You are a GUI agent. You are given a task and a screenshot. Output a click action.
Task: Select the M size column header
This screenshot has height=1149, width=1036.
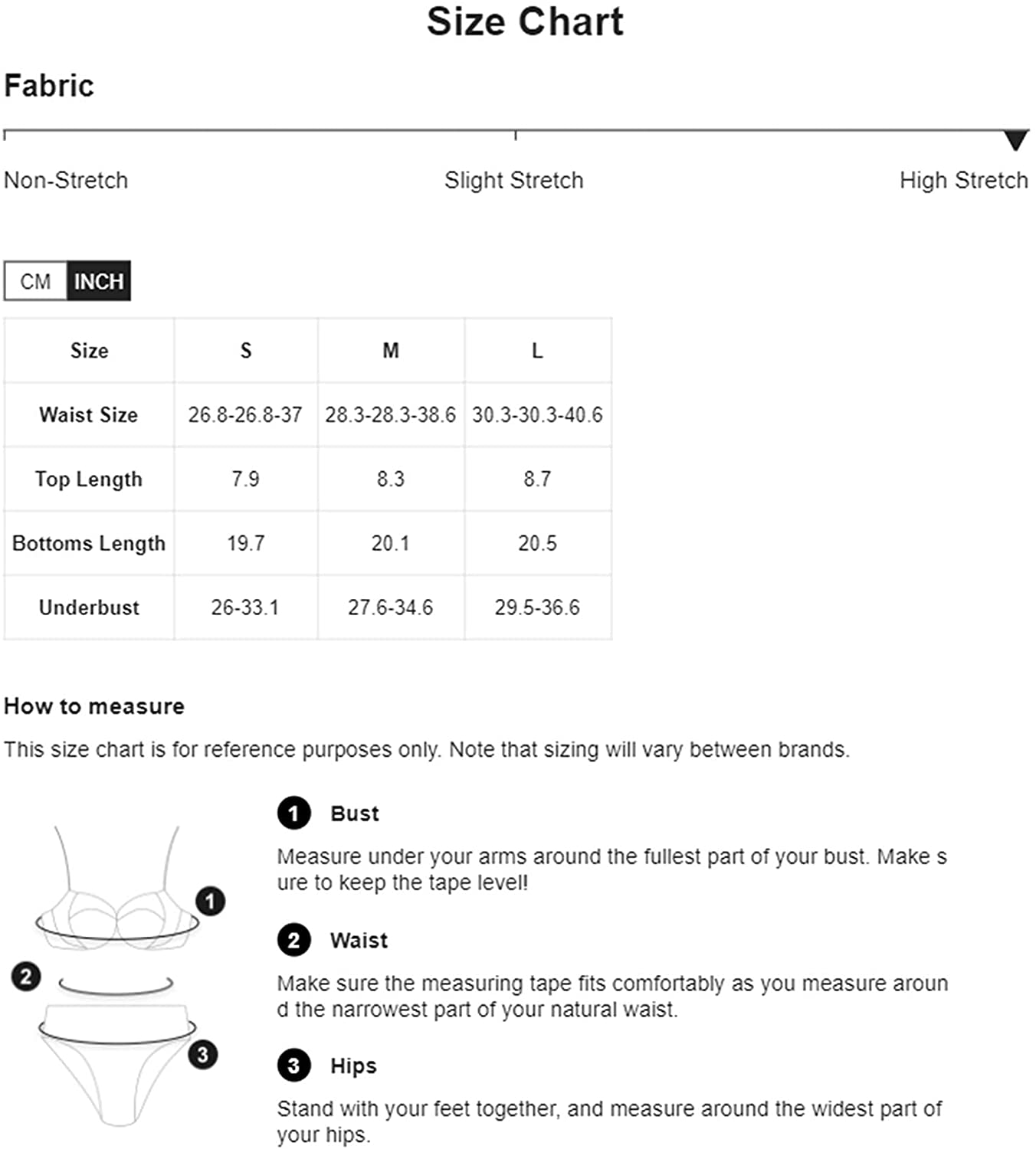[391, 351]
